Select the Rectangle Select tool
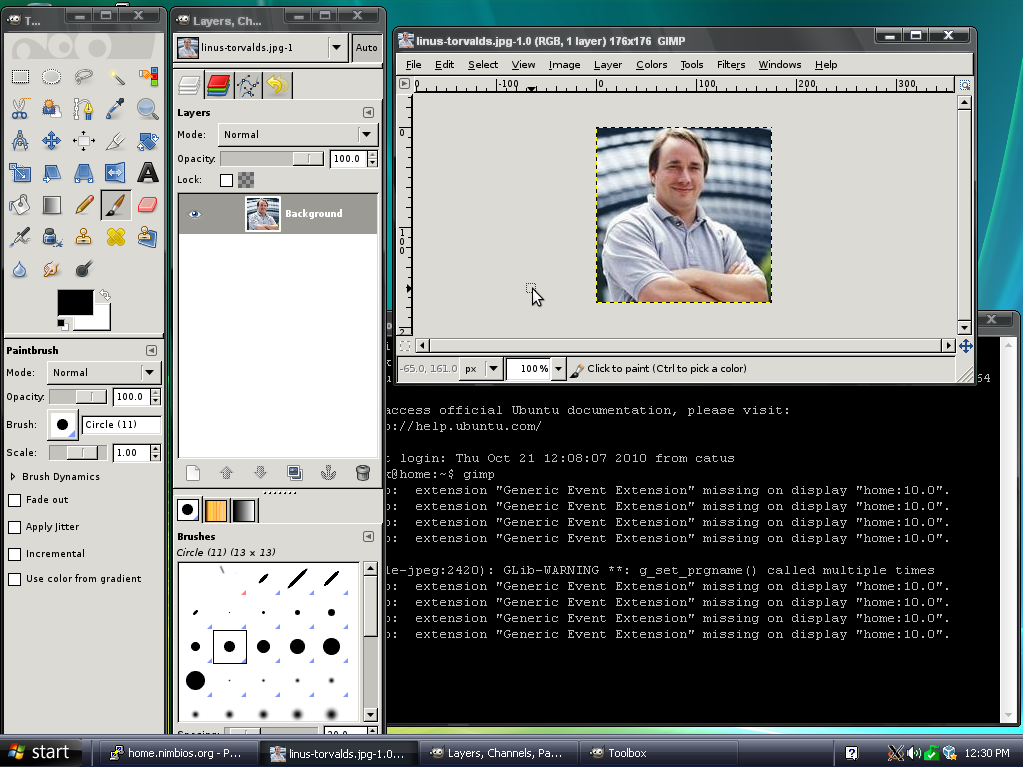Image resolution: width=1023 pixels, height=767 pixels. point(20,77)
